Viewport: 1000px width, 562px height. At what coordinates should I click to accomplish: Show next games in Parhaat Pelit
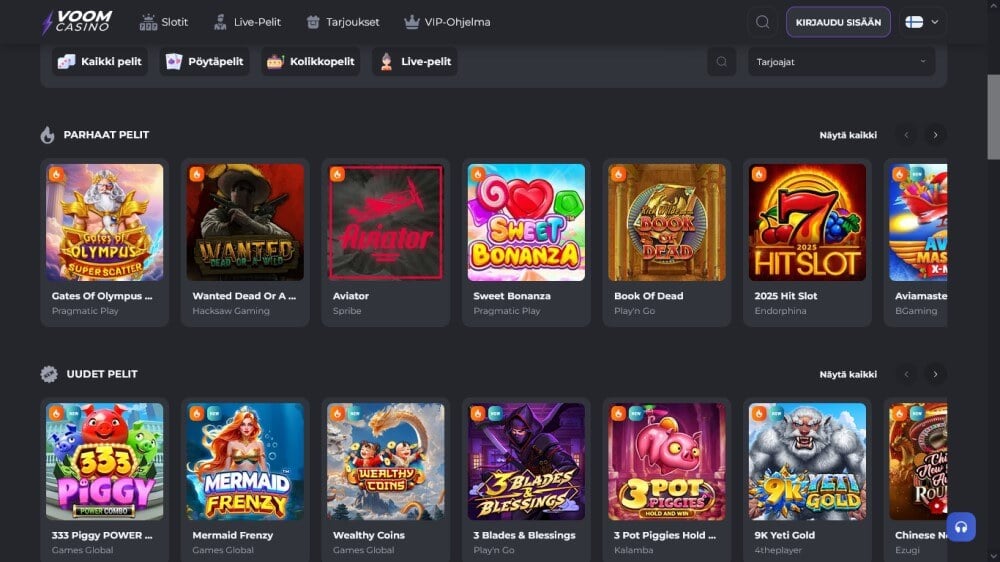(936, 135)
